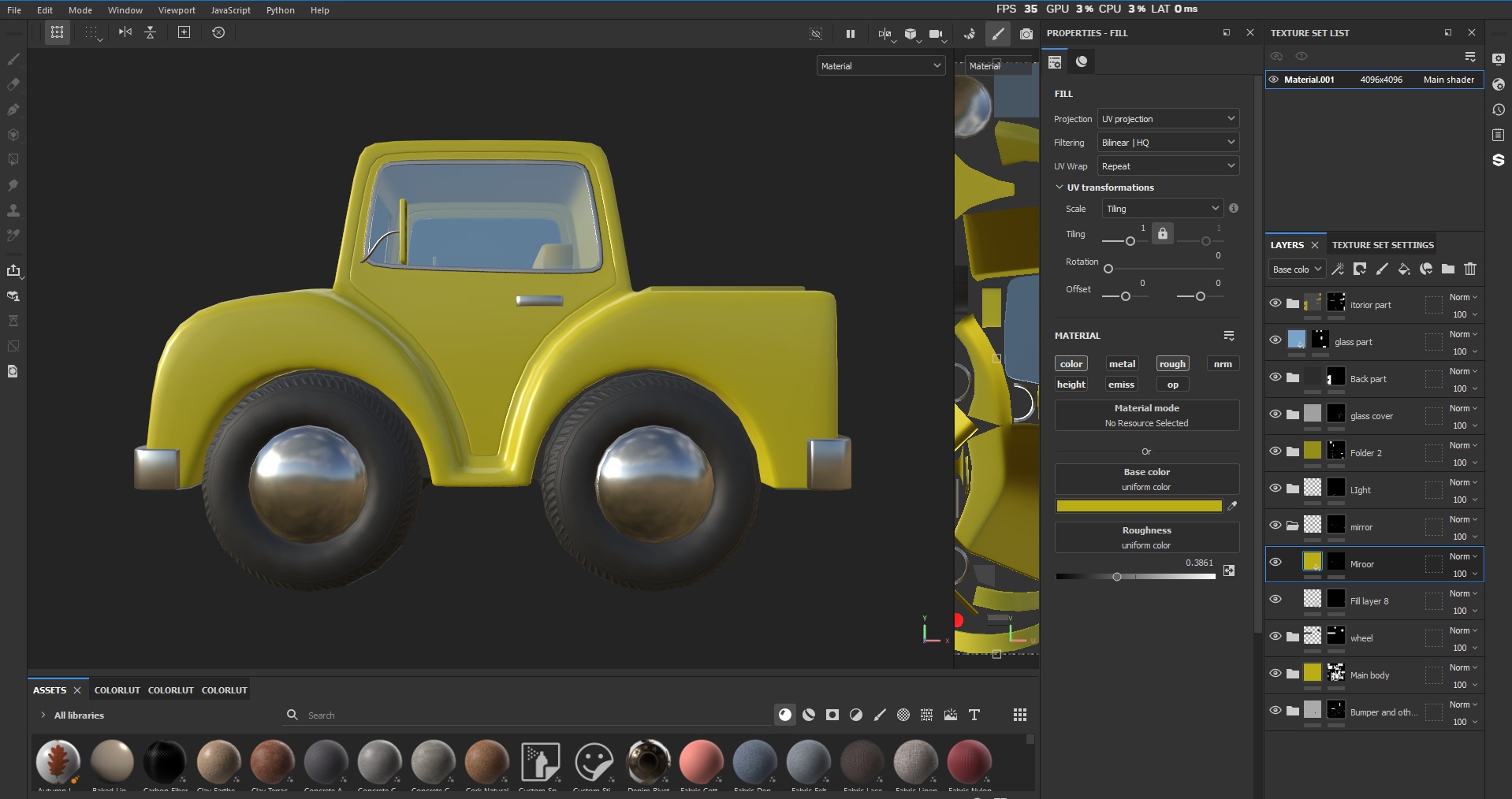Open the Viewport menu
The width and height of the screenshot is (1512, 799).
[x=177, y=10]
